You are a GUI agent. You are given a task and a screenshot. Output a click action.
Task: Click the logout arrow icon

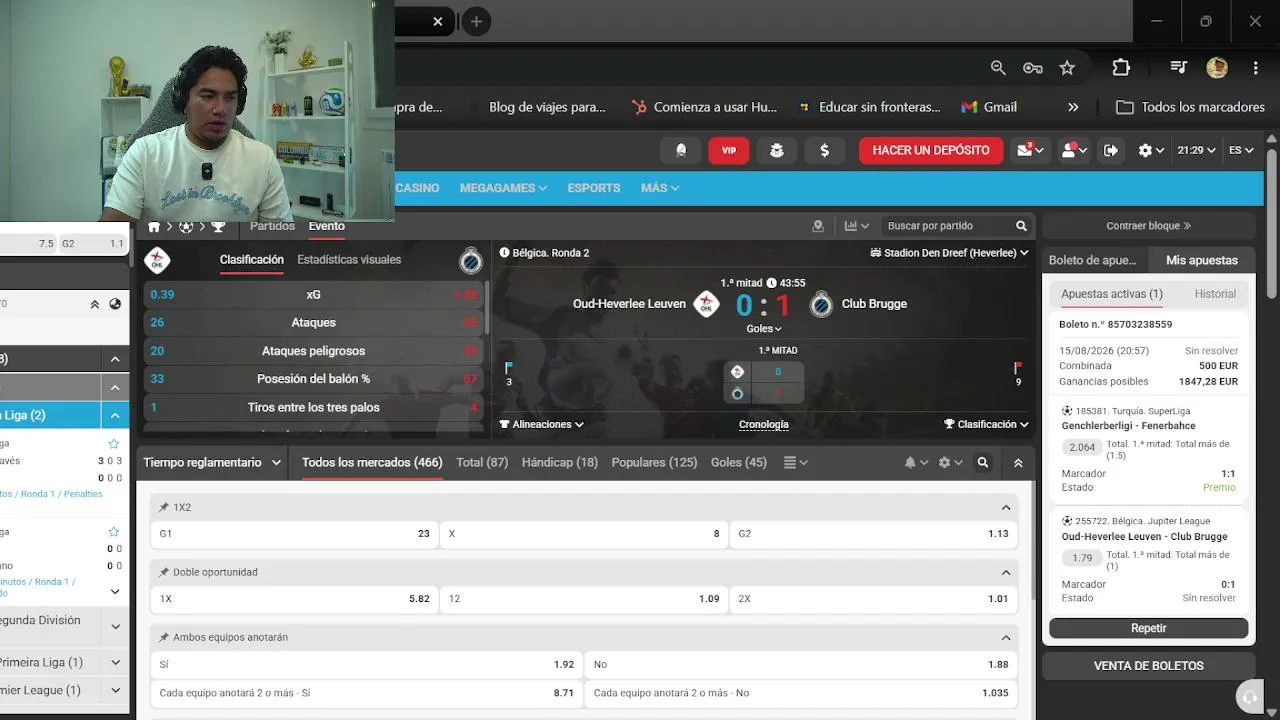[x=1110, y=150]
